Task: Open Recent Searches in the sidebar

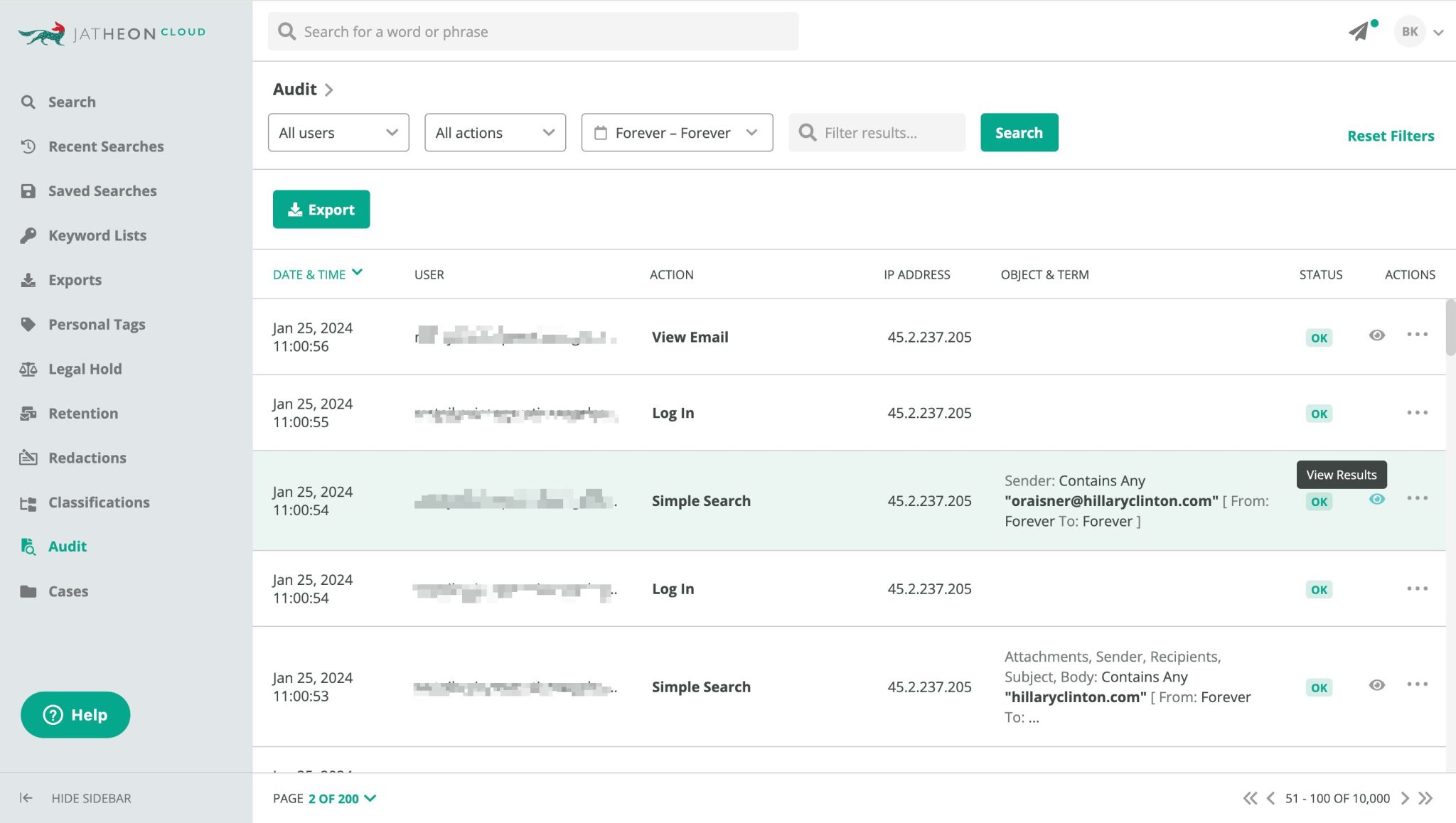Action: pyautogui.click(x=106, y=146)
